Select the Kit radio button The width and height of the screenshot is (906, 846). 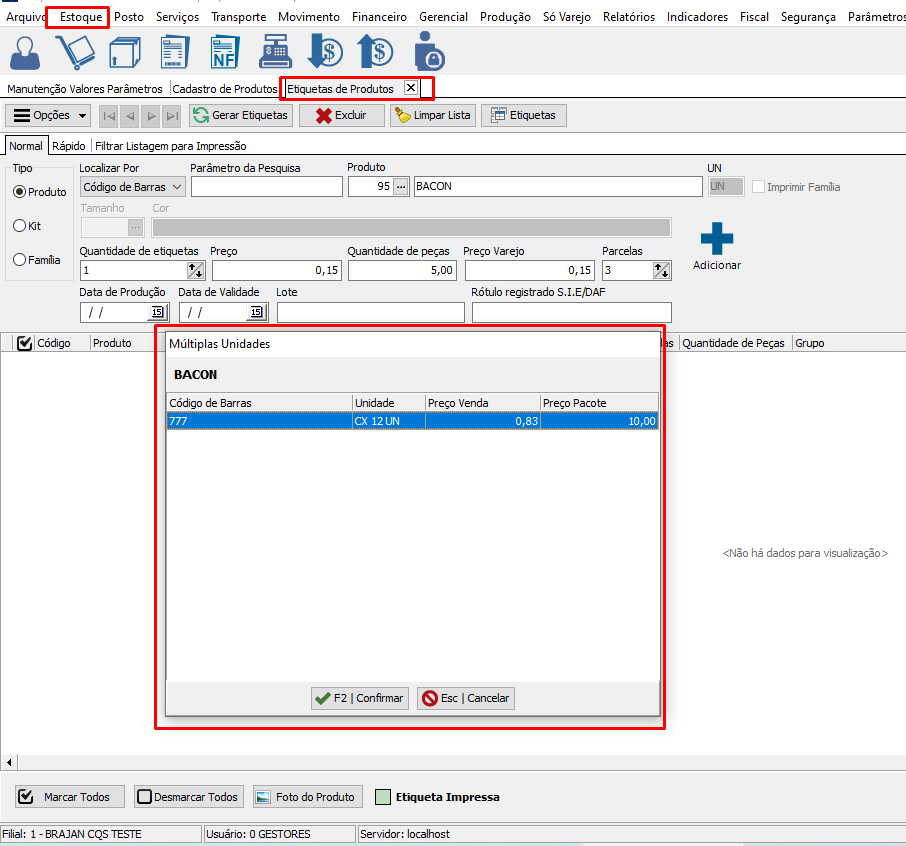point(19,226)
